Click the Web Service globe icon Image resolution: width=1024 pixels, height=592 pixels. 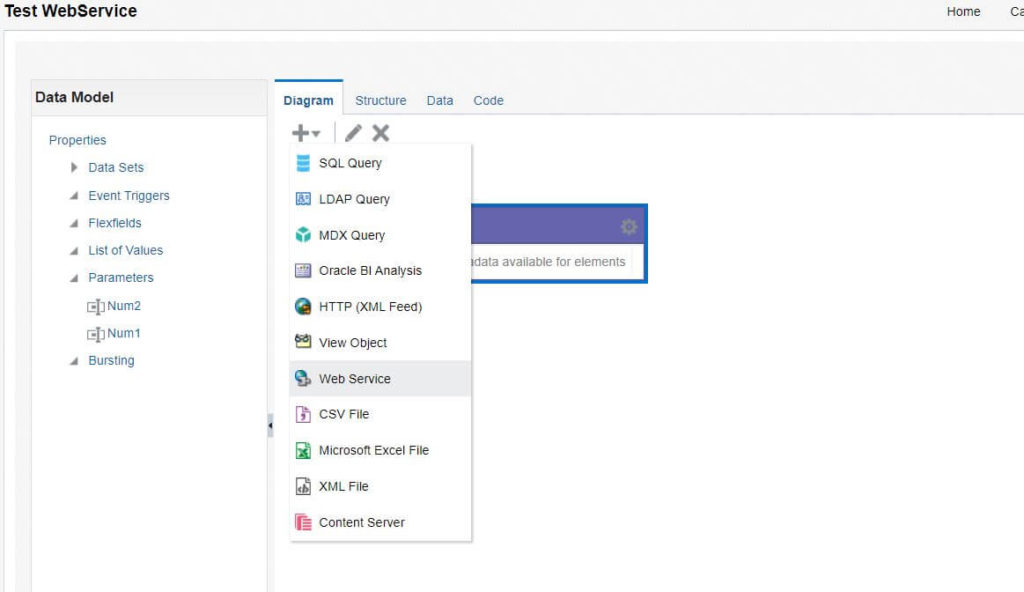(x=303, y=378)
